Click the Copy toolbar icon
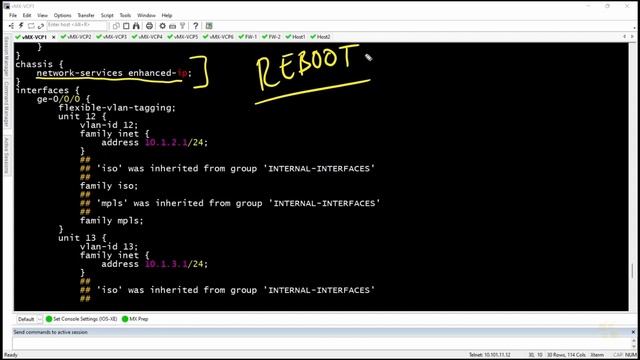Screen dimensions: 640x360 point(116,26)
